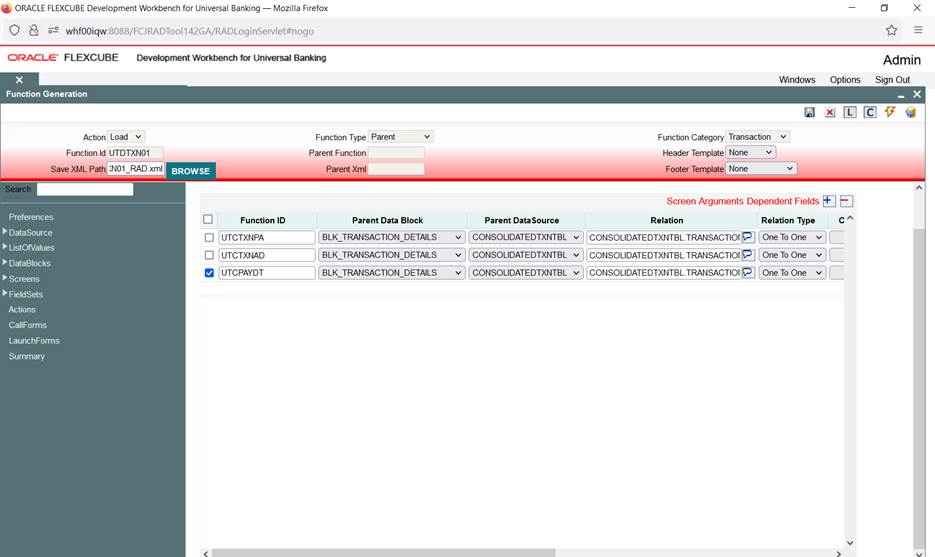Open the Options menu
This screenshot has width=935, height=557.
(x=845, y=79)
